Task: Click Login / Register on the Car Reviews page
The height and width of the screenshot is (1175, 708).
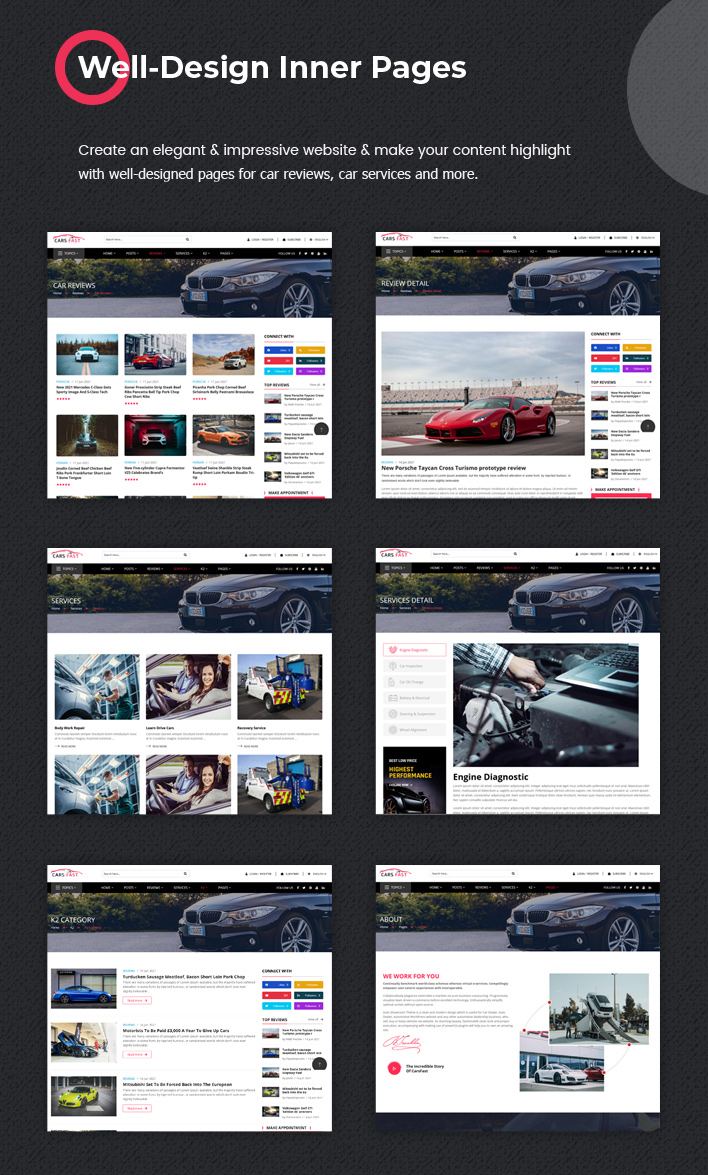Action: pyautogui.click(x=261, y=240)
